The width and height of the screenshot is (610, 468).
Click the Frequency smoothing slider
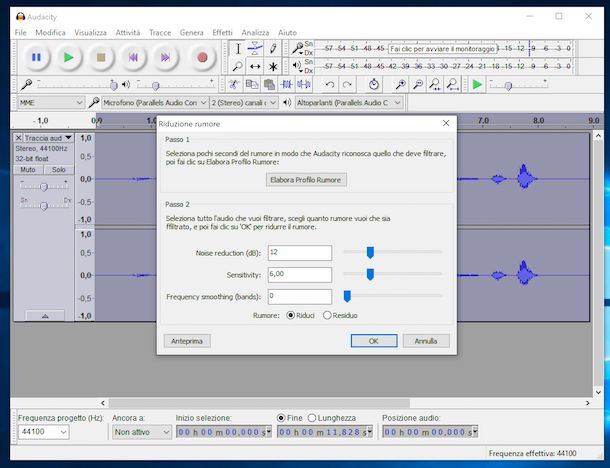(393, 296)
